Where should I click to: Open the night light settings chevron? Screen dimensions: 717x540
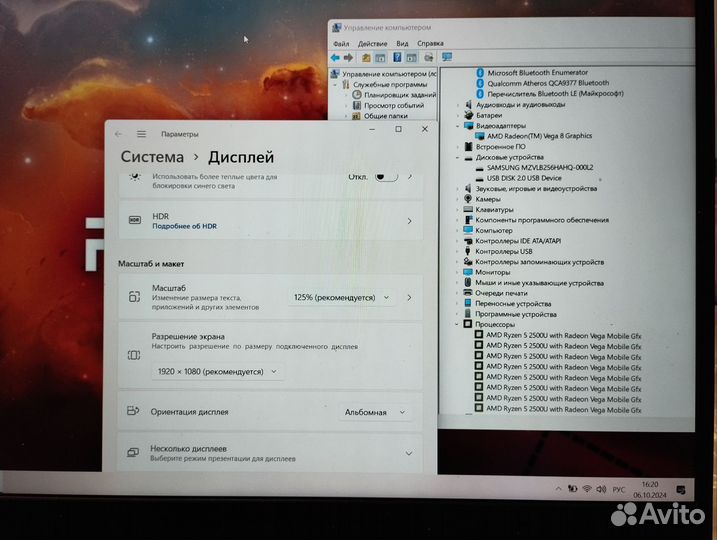click(410, 176)
